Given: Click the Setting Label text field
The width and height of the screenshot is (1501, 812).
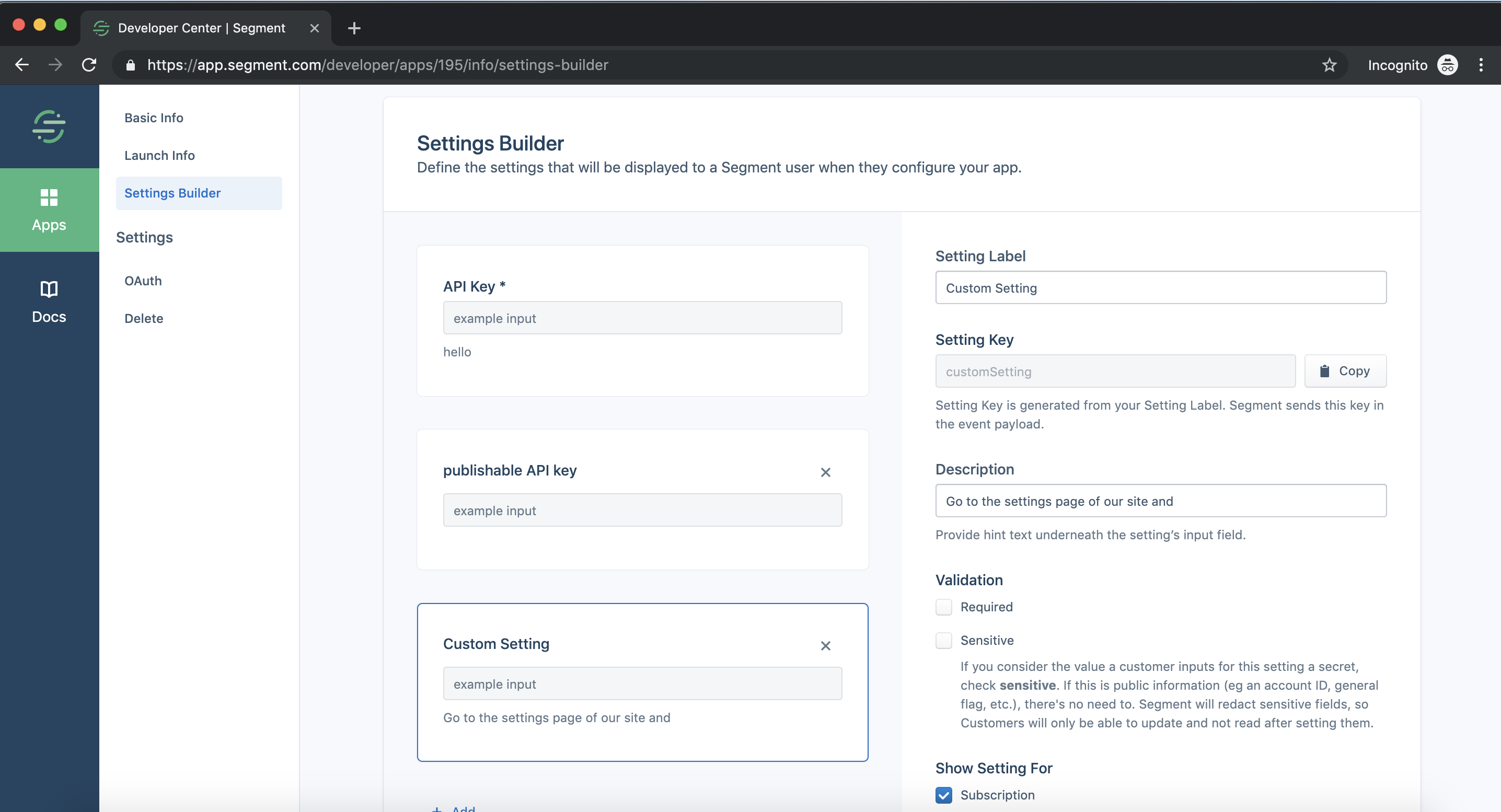Looking at the screenshot, I should click(x=1160, y=288).
